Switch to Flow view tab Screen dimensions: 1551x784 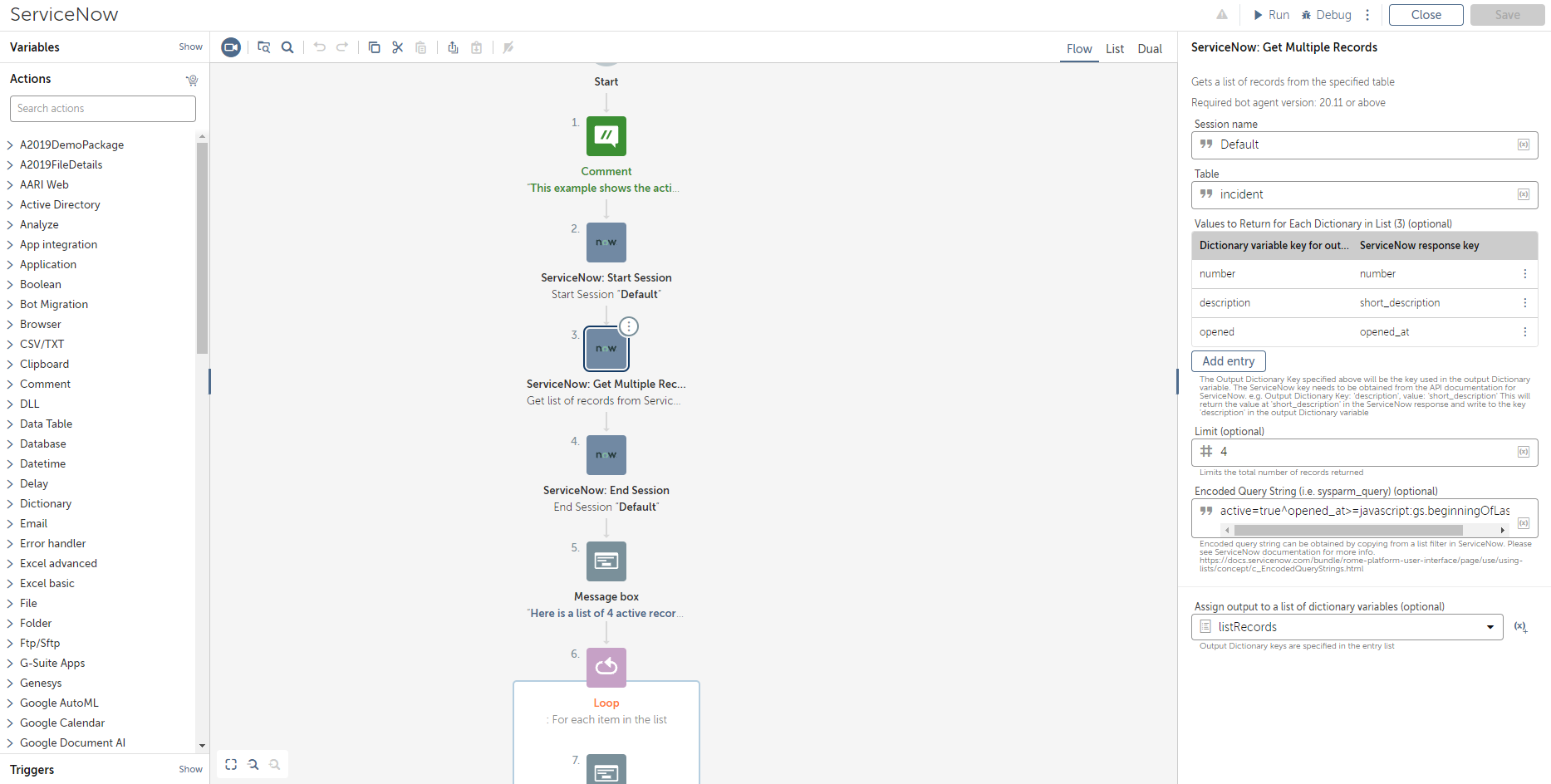1079,49
